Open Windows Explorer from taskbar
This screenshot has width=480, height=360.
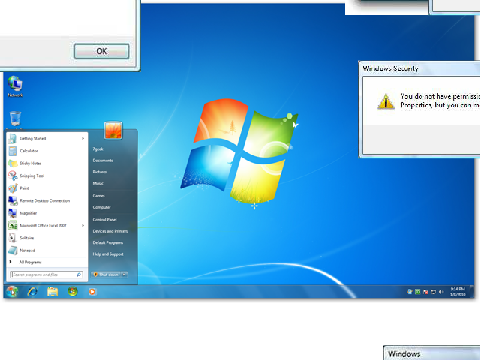pos(53,292)
